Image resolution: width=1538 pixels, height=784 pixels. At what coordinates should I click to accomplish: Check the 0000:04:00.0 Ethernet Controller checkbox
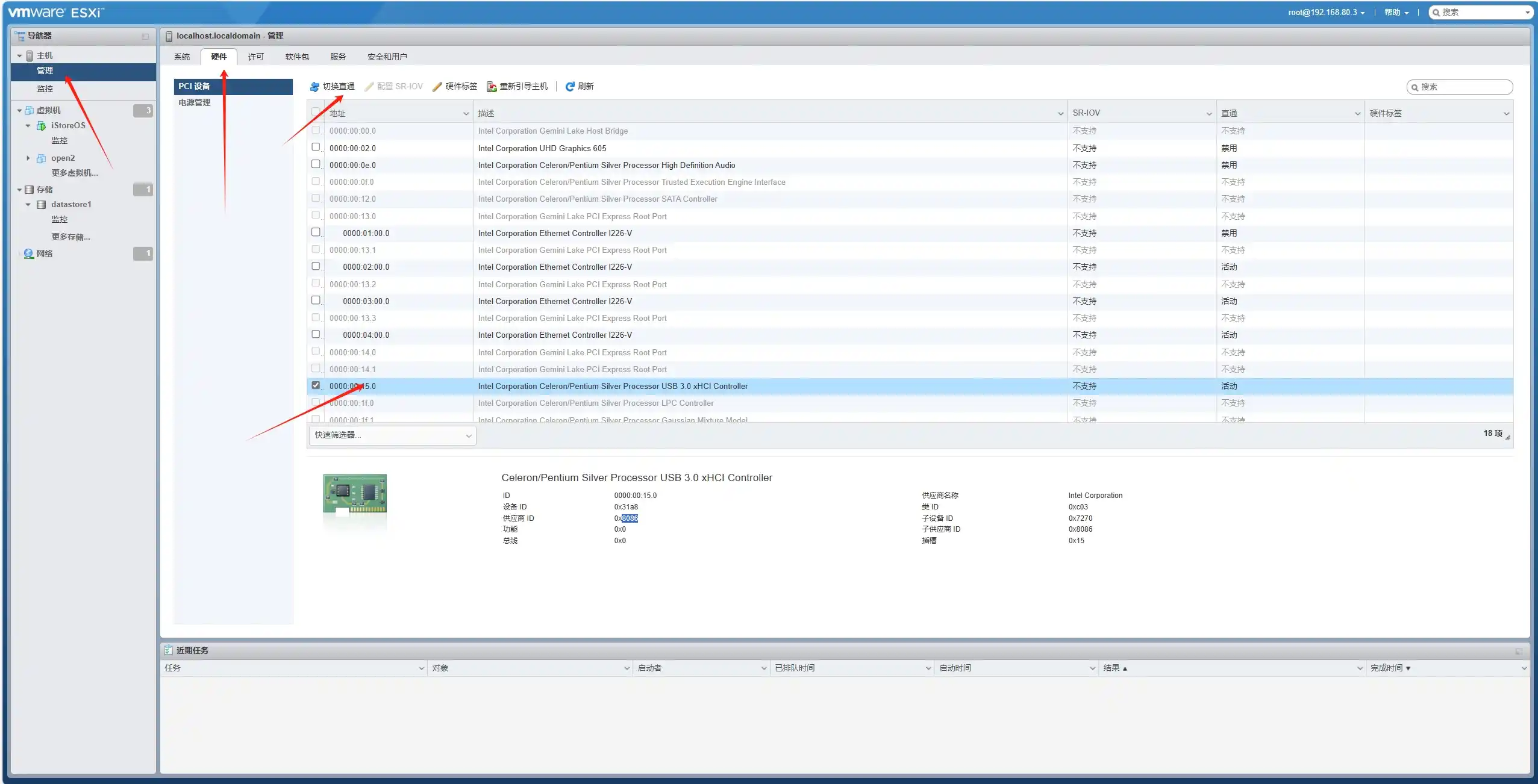[x=316, y=334]
